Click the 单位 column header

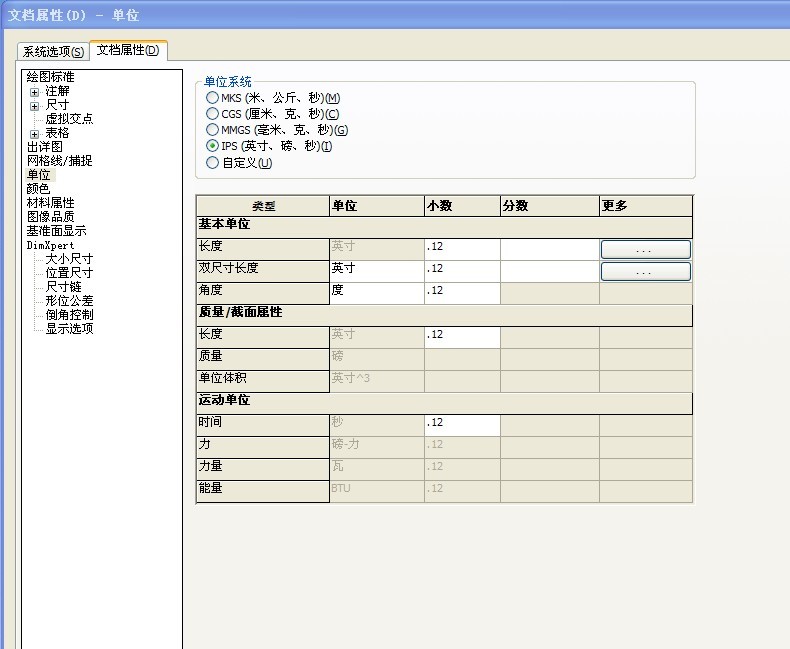[x=377, y=206]
